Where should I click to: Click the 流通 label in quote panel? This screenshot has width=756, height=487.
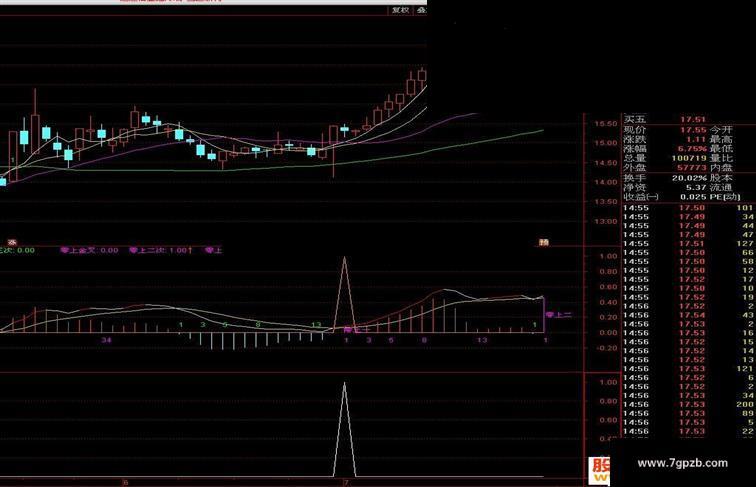(721, 188)
